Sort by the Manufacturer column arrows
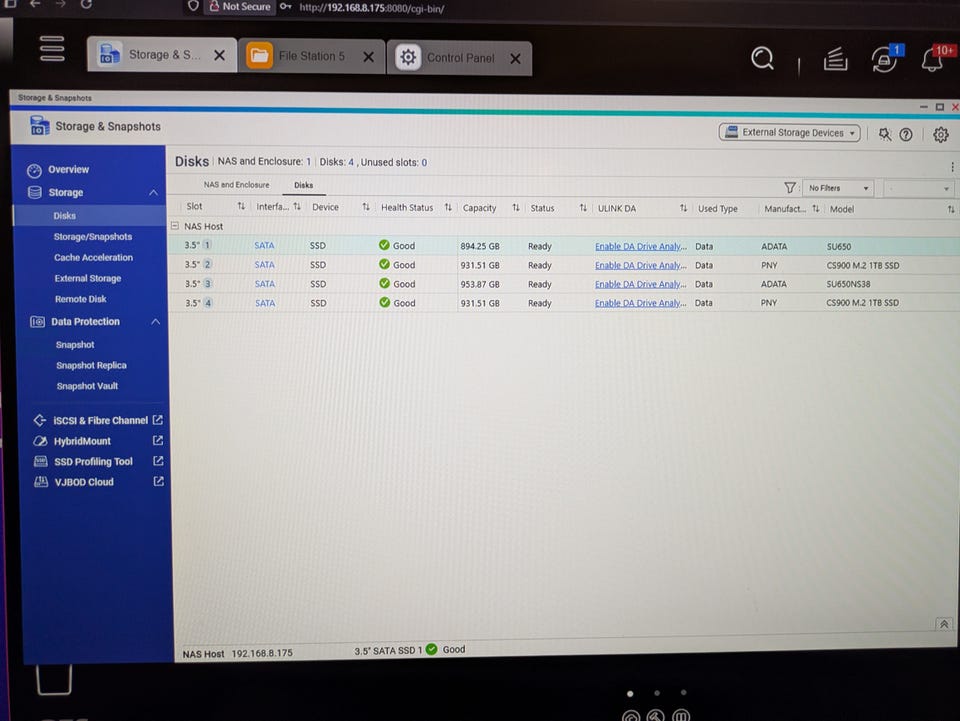 click(816, 209)
